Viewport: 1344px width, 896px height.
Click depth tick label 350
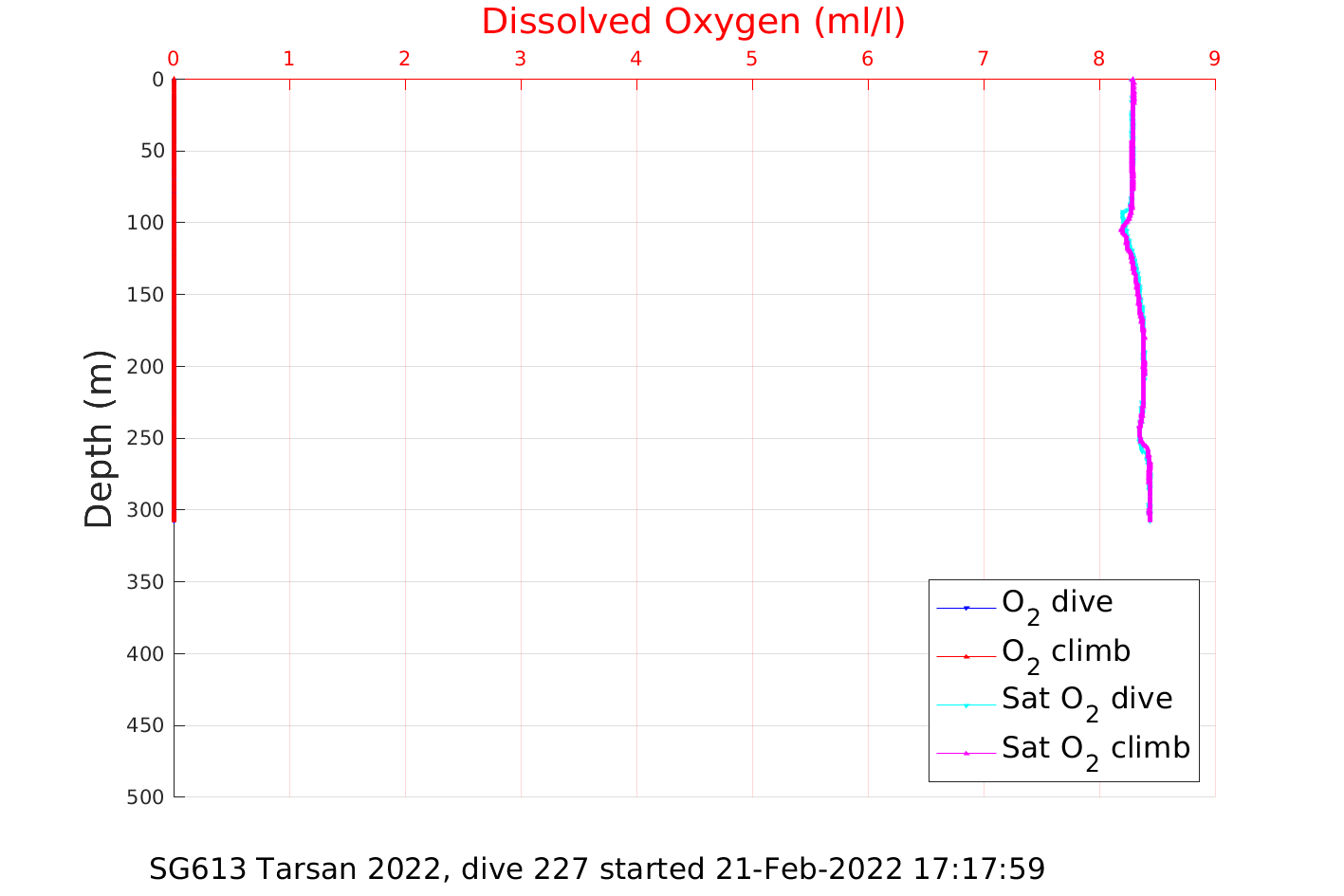tap(145, 582)
